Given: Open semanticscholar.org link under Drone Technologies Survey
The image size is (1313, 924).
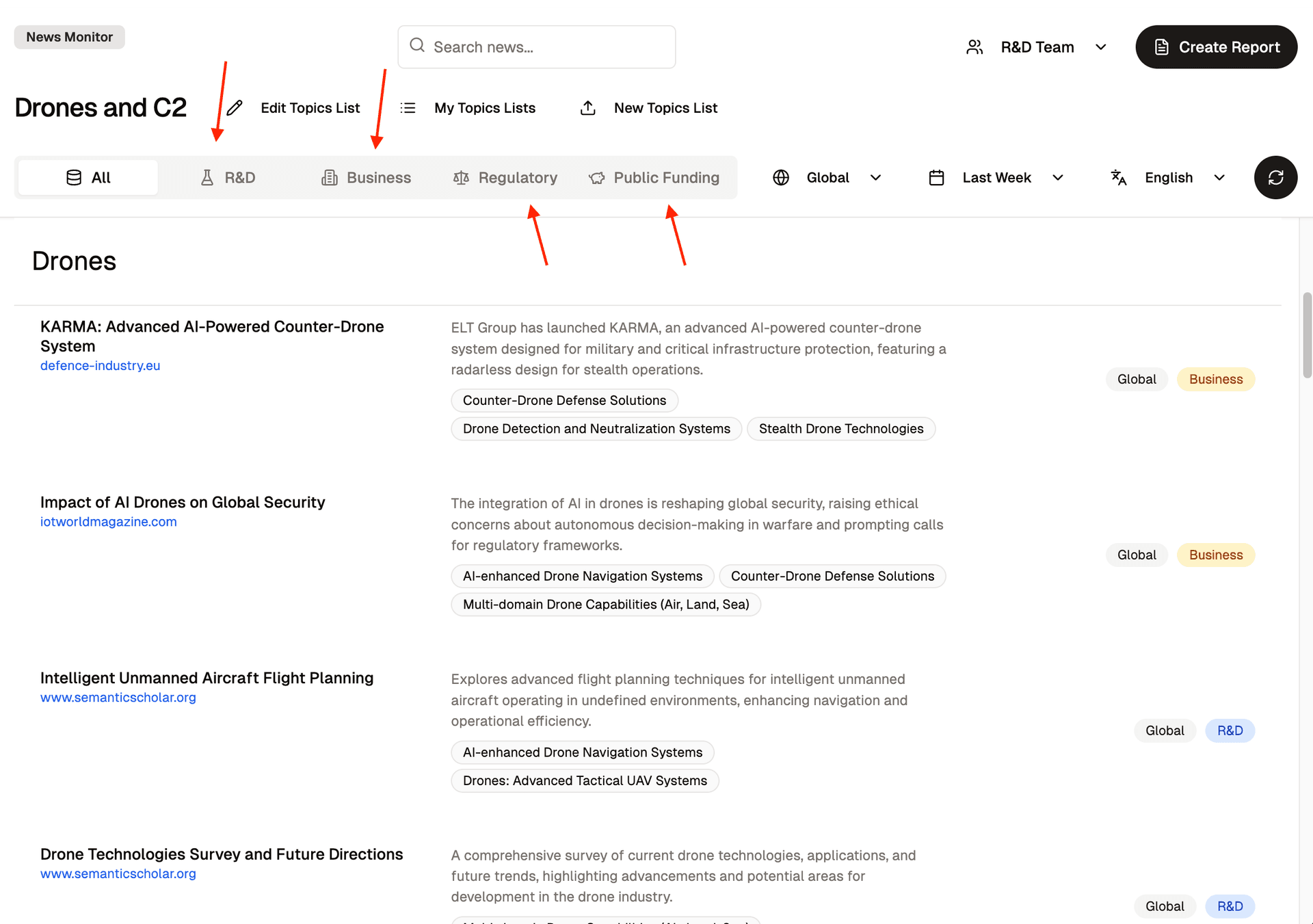Looking at the screenshot, I should 118,874.
